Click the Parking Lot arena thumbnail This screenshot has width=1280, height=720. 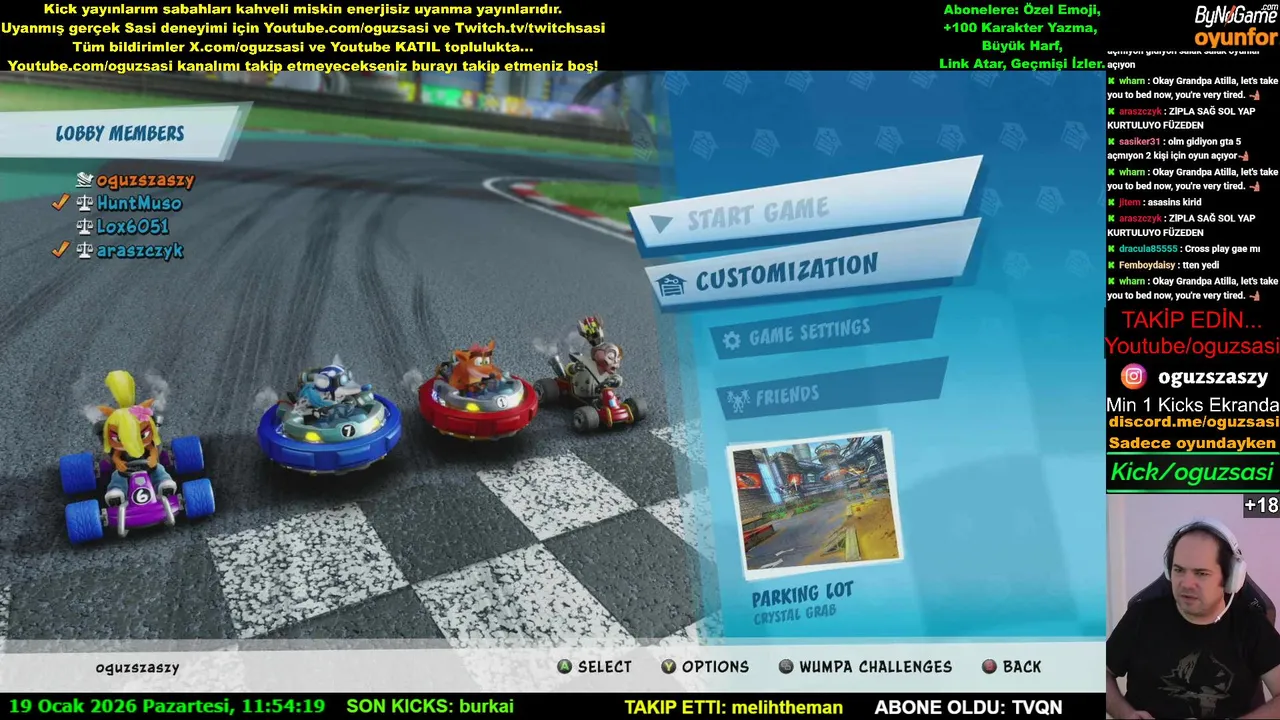[x=817, y=505]
